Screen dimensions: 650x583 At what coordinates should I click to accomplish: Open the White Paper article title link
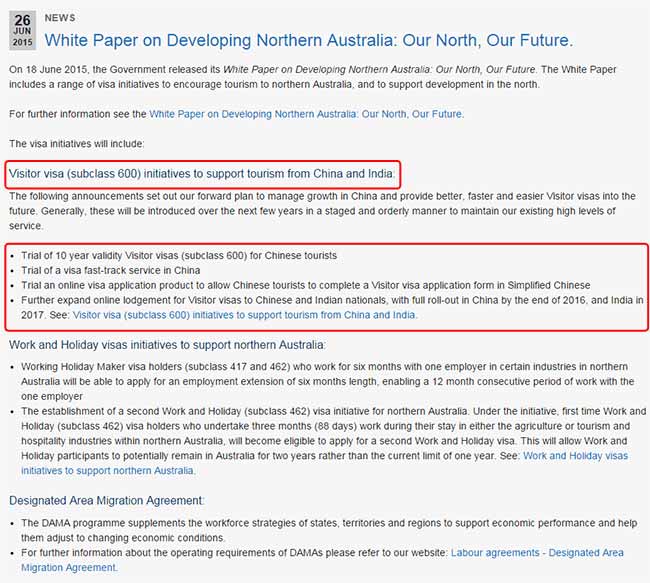click(x=309, y=40)
